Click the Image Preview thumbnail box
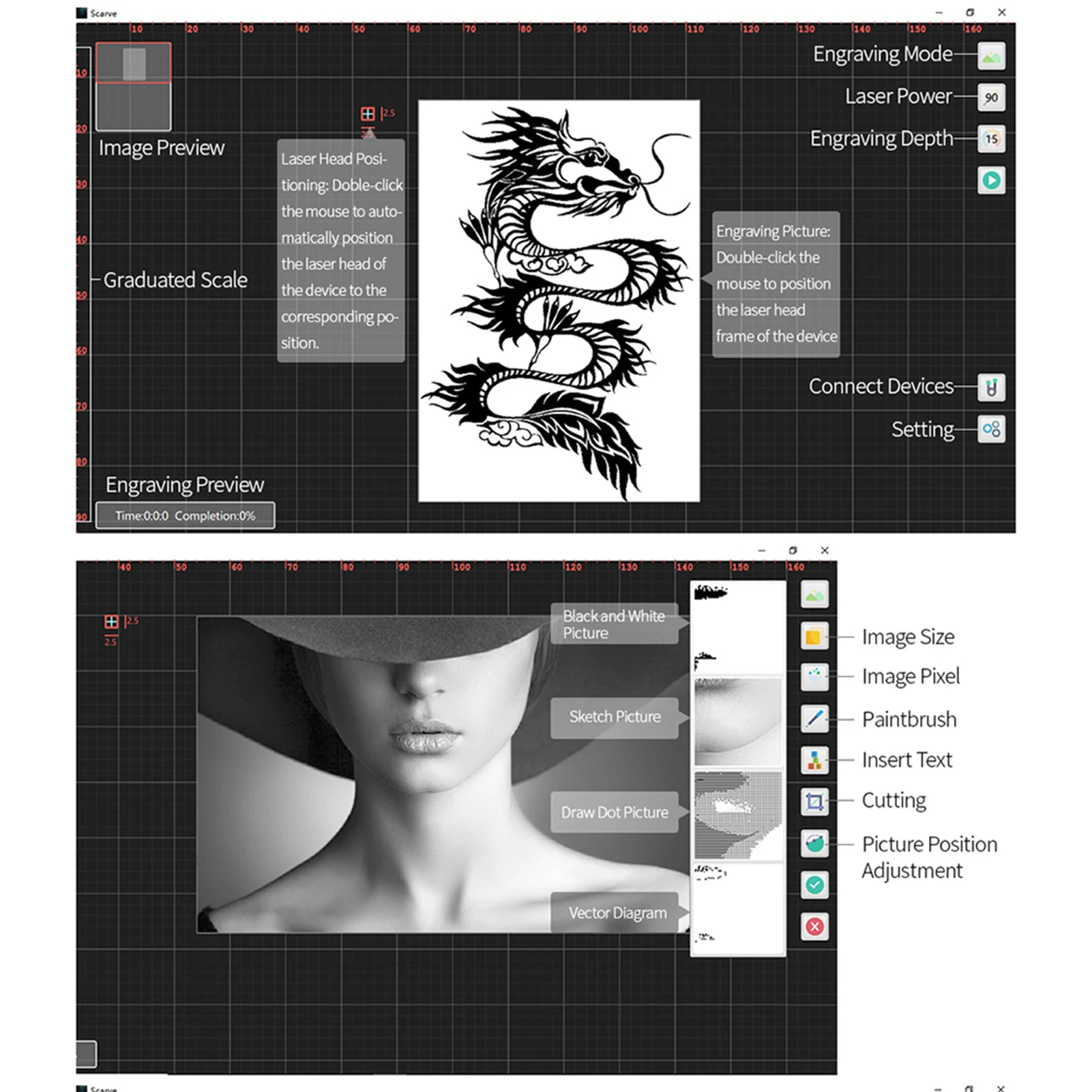 click(133, 87)
